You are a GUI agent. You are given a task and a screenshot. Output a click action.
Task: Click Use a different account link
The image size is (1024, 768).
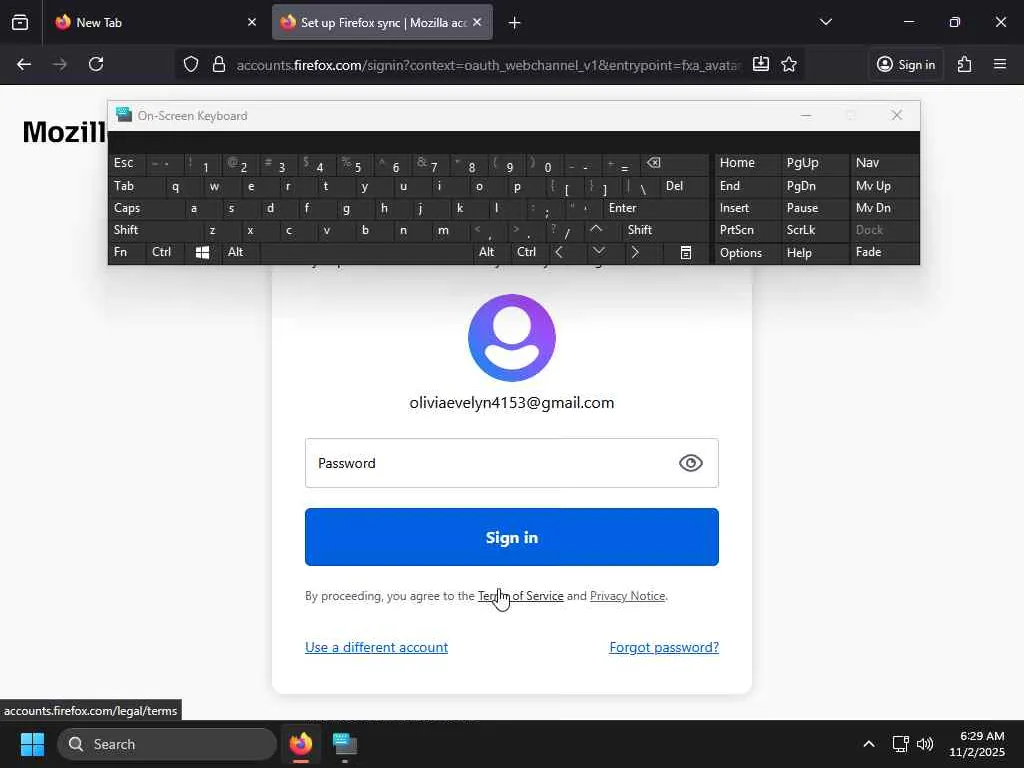376,647
